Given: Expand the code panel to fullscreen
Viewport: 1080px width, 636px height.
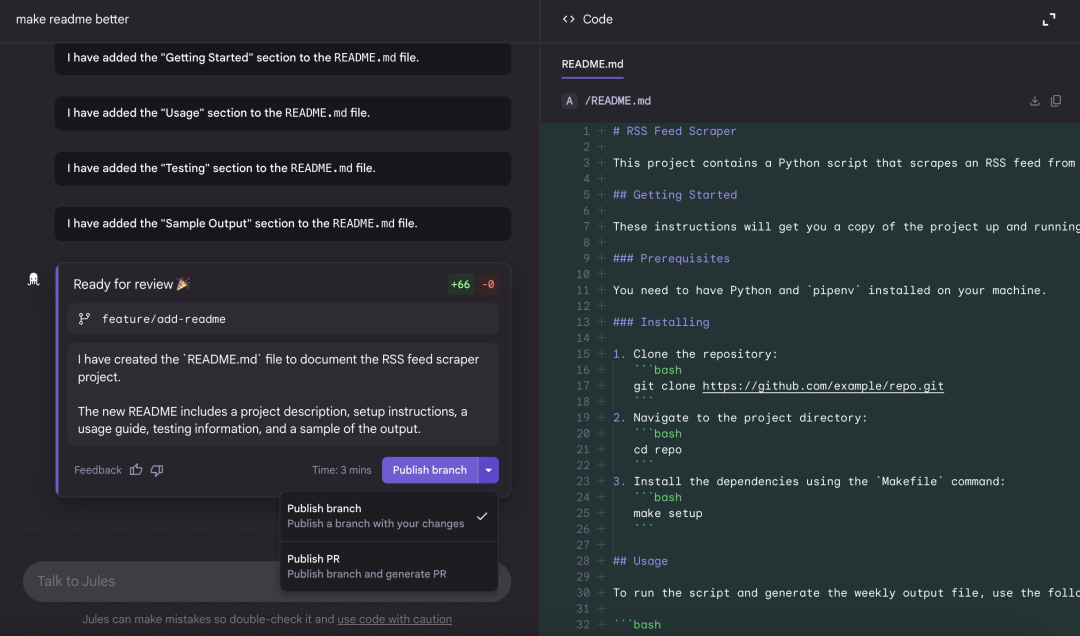Looking at the screenshot, I should pyautogui.click(x=1049, y=19).
